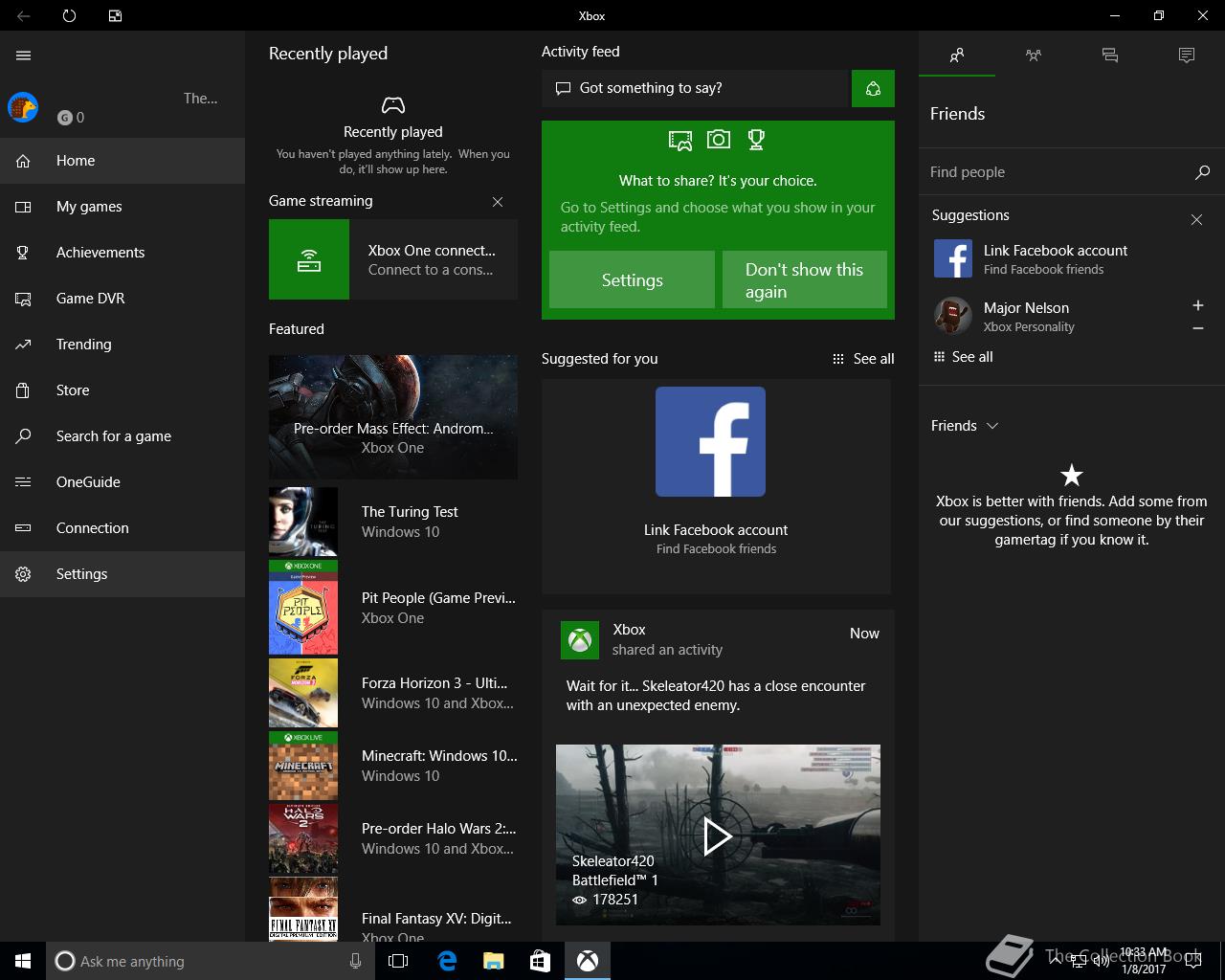Open Minecraft Windows 10 thumbnail
This screenshot has width=1225, height=980.
coord(303,766)
